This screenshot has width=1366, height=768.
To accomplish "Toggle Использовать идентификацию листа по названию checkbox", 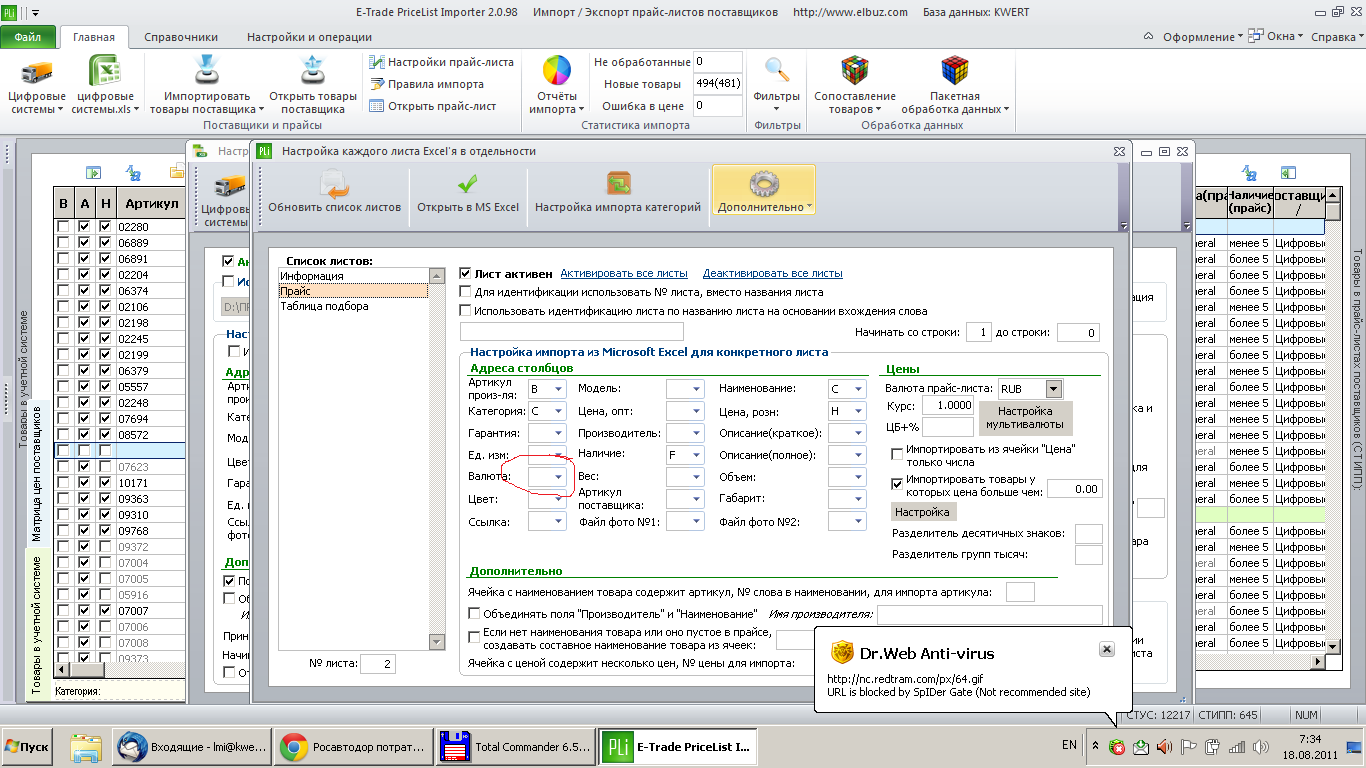I will tap(465, 311).
